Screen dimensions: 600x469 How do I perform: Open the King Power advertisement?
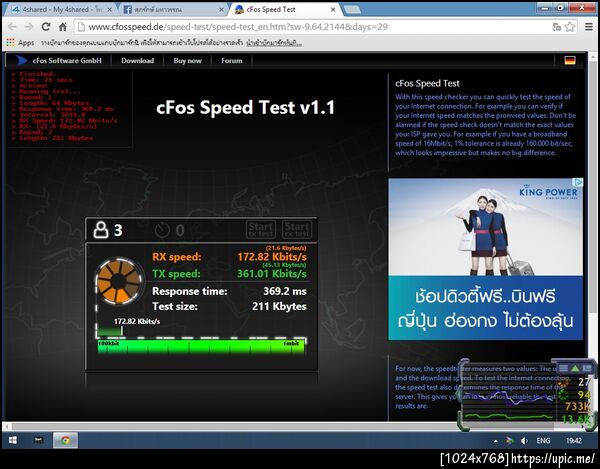[485, 259]
